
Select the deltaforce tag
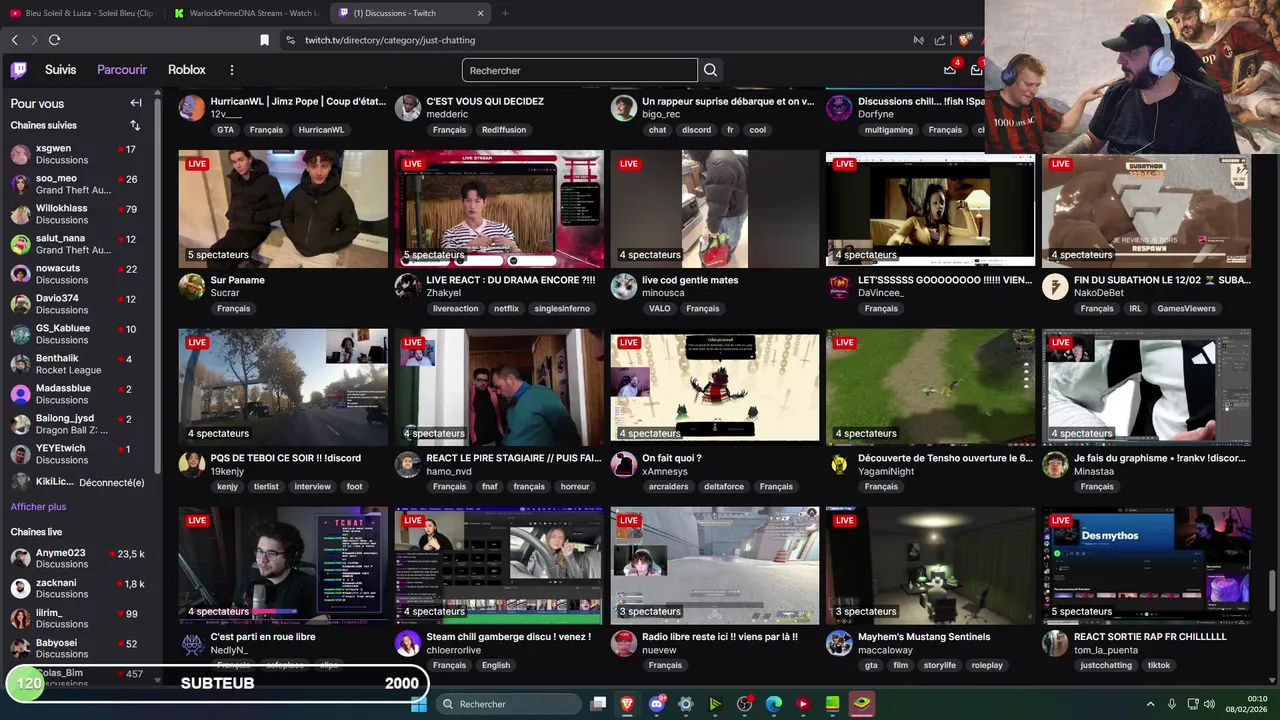(x=723, y=487)
